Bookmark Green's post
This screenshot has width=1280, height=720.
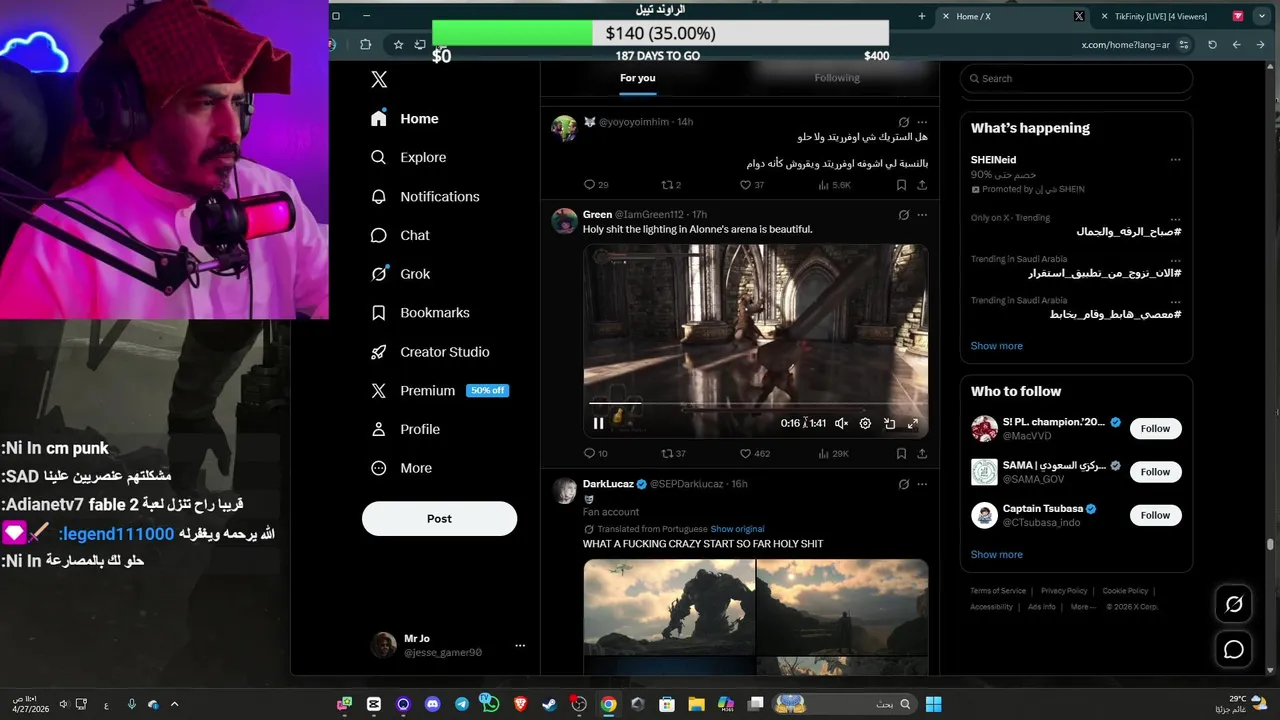[x=901, y=454]
